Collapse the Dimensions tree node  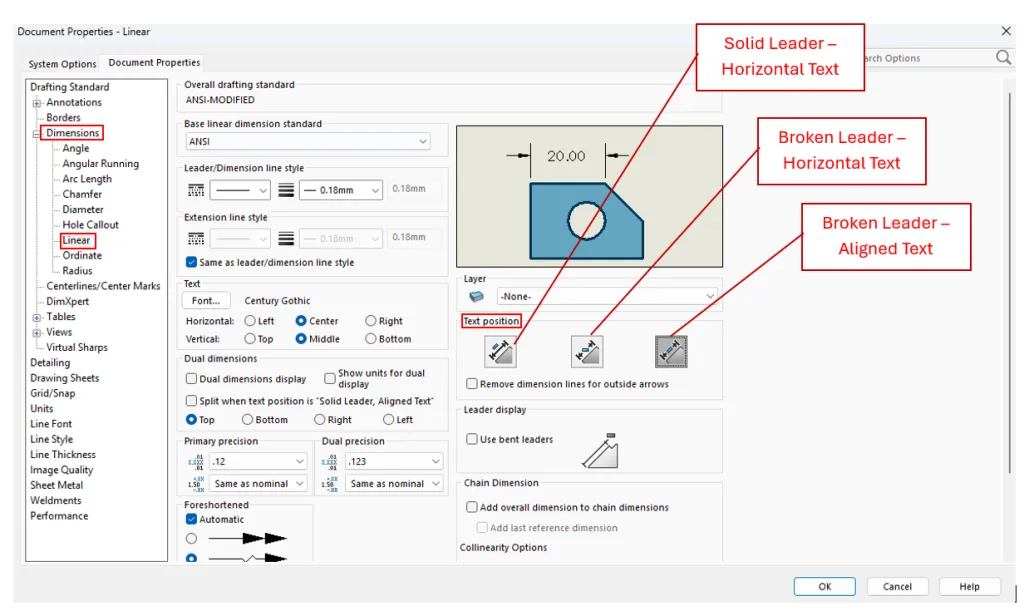37,134
